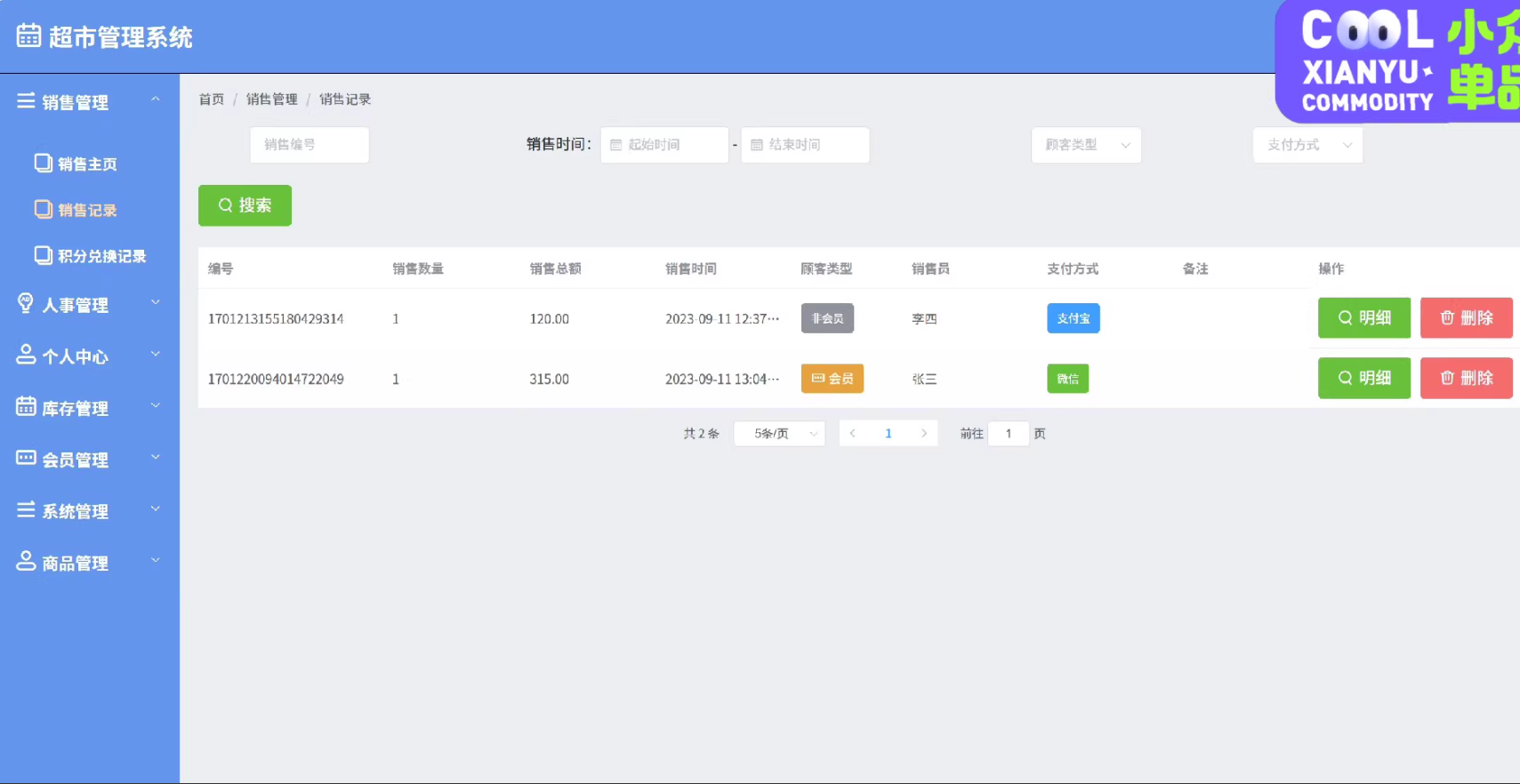View 明细 for the 120.00 sale
The width and height of the screenshot is (1520, 784).
[x=1363, y=318]
